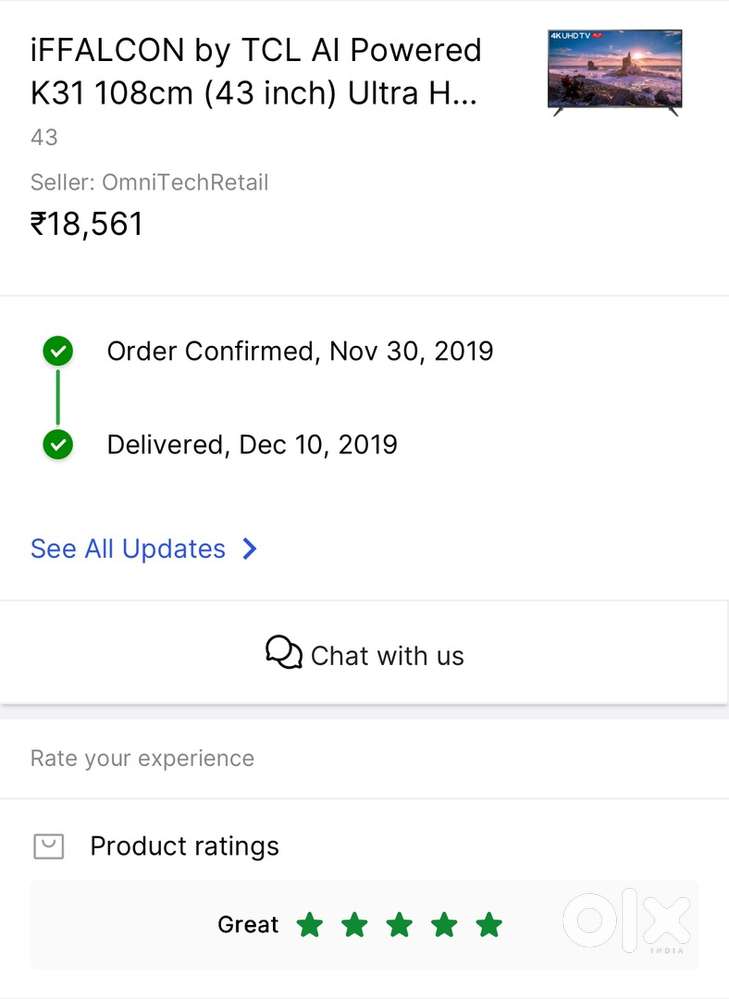Click the Great rating label
The width and height of the screenshot is (729, 999).
pos(248,925)
